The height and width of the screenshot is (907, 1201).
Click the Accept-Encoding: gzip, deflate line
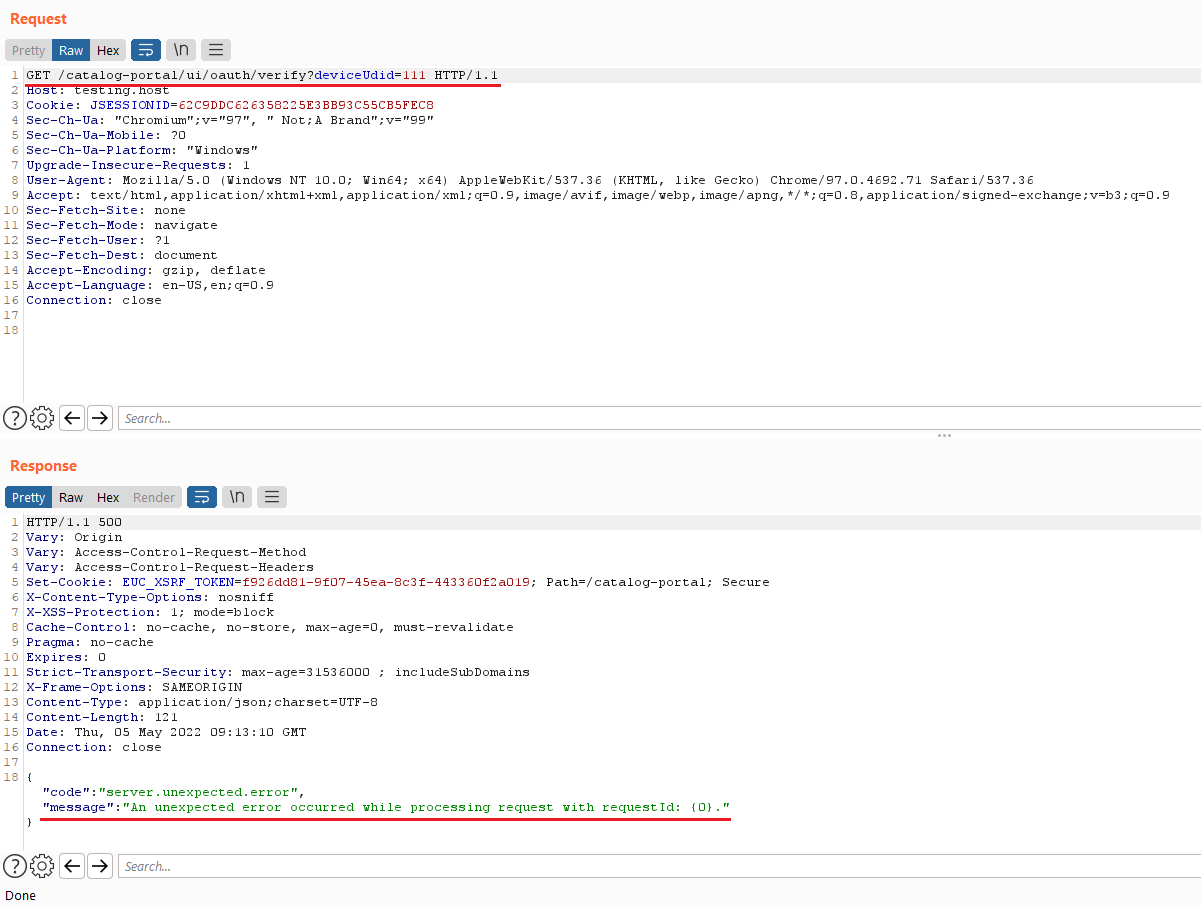(146, 270)
